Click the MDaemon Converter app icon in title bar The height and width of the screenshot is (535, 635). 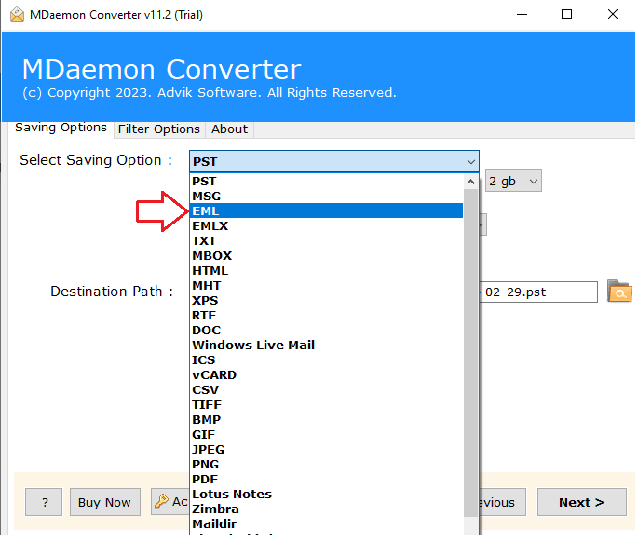17,15
